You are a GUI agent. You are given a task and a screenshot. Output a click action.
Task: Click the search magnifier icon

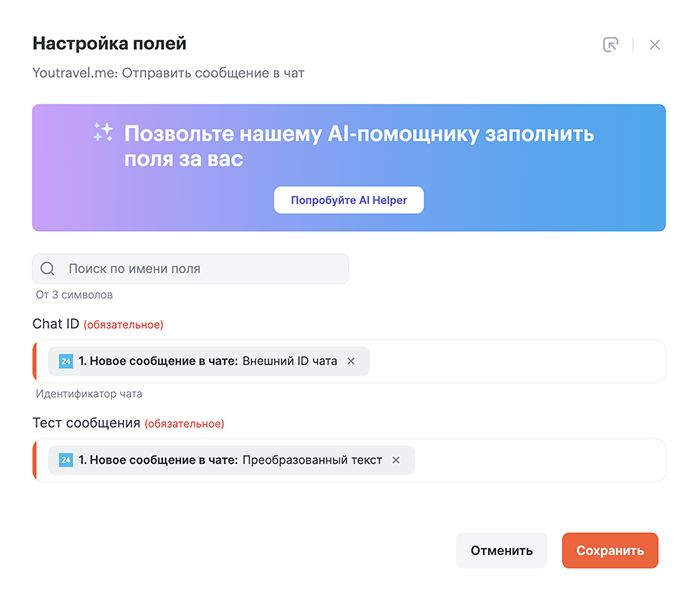pyautogui.click(x=48, y=268)
